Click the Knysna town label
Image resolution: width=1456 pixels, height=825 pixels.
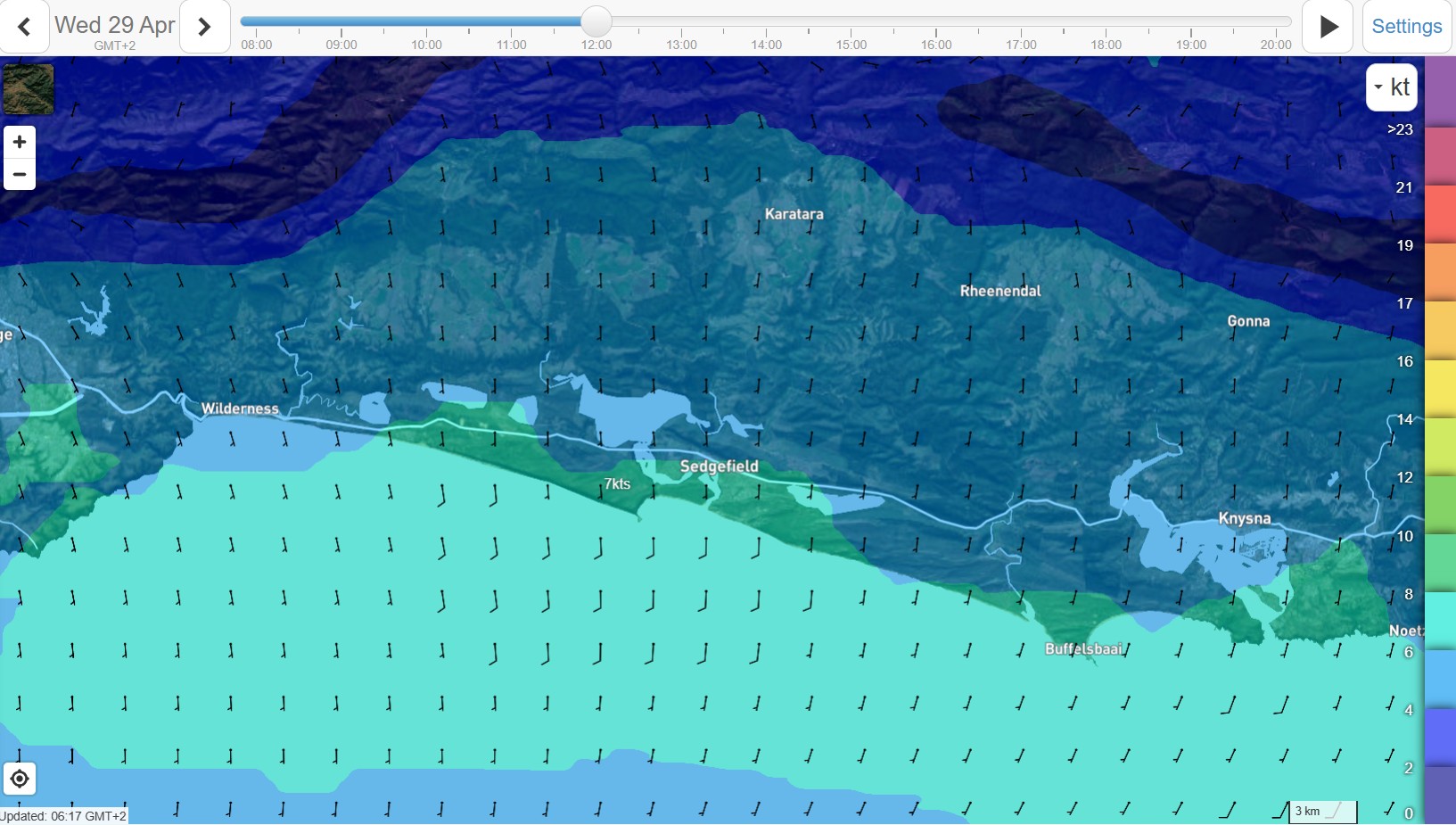click(x=1244, y=518)
